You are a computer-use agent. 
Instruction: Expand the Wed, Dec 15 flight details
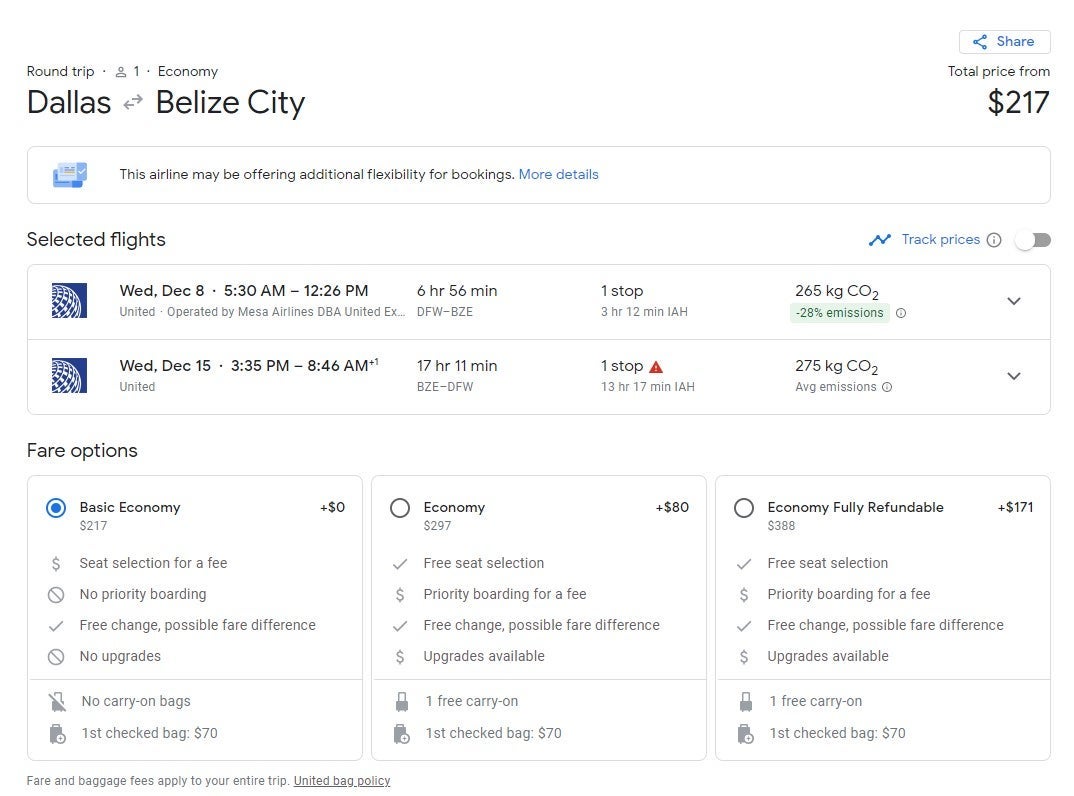click(x=1013, y=376)
